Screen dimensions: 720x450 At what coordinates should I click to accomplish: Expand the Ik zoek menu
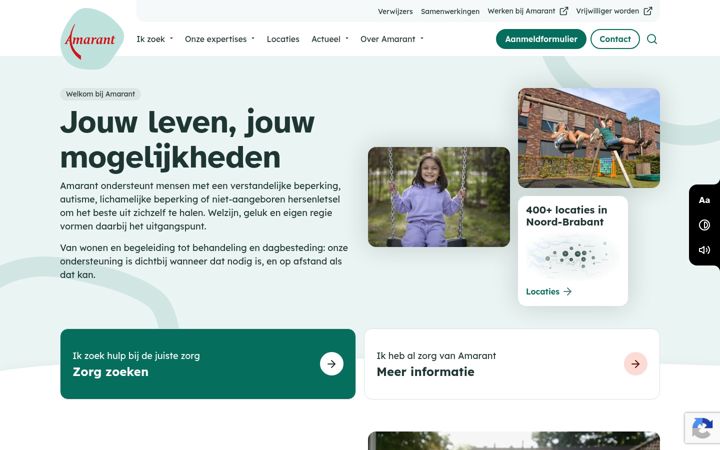(x=155, y=39)
